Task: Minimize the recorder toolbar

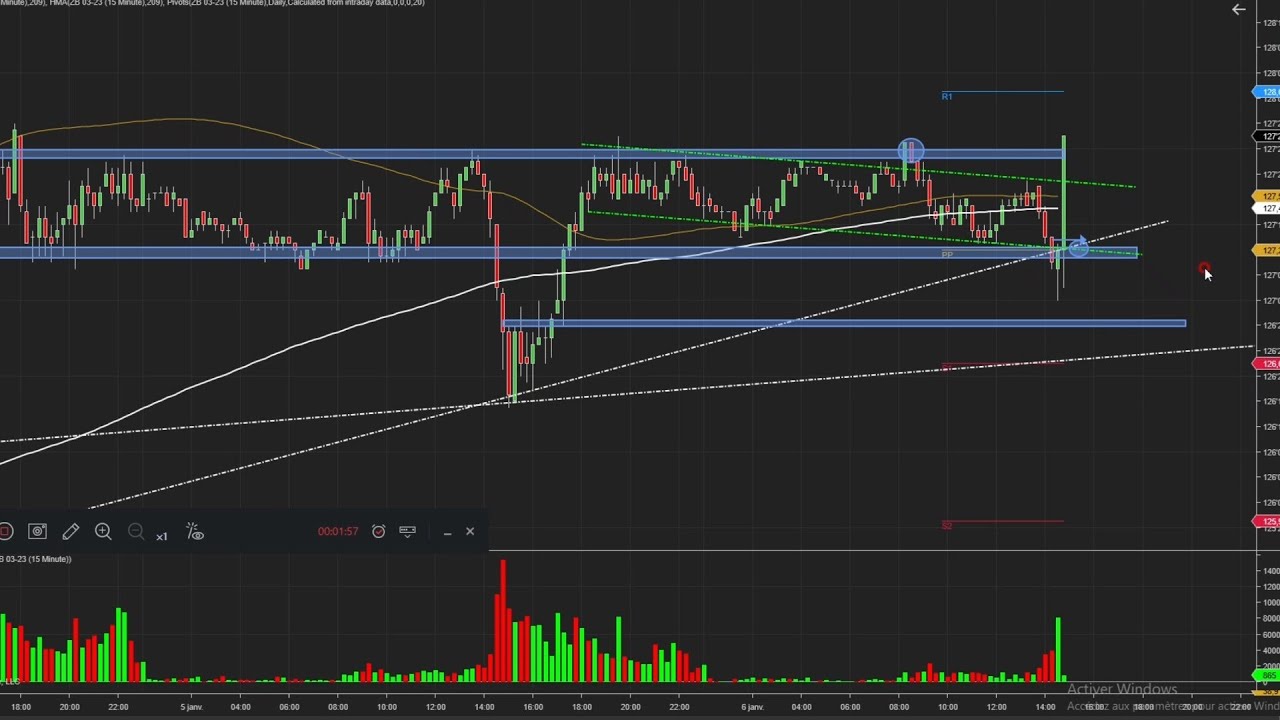Action: pyautogui.click(x=447, y=533)
